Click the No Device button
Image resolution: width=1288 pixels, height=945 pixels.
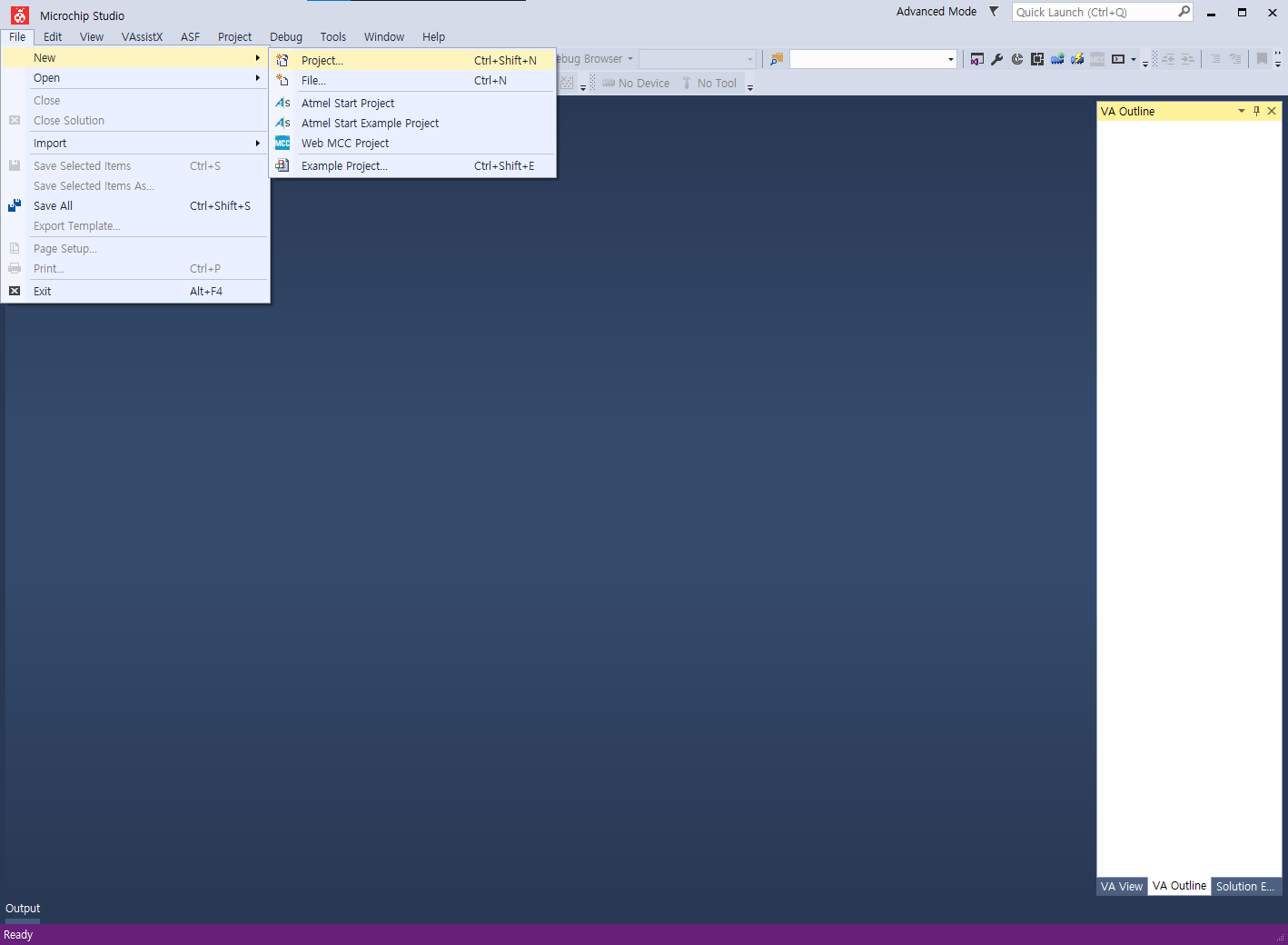click(x=636, y=83)
